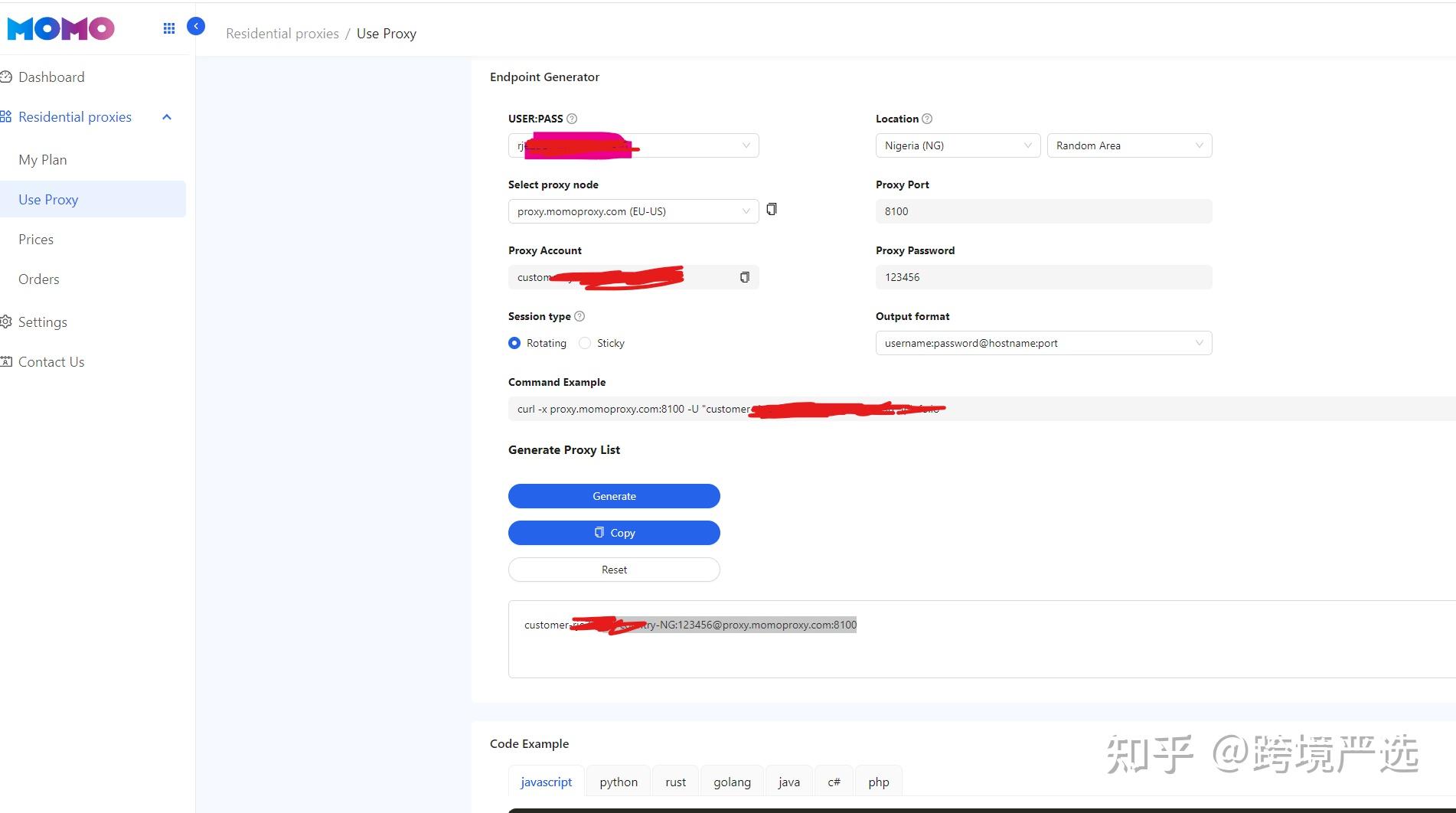Click the MOMO logo
1456x813 pixels.
point(60,28)
